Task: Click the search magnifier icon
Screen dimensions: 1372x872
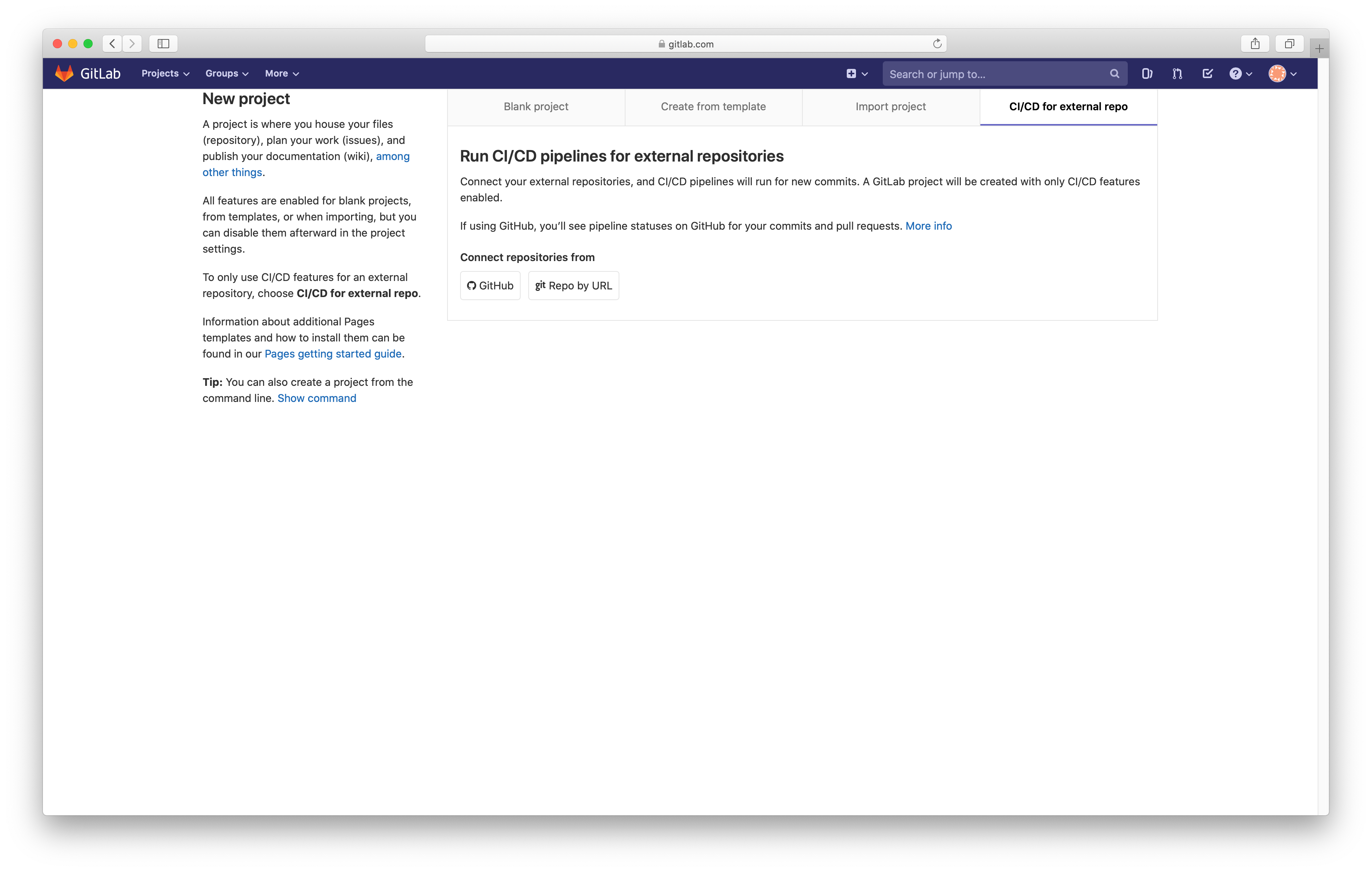Action: pos(1115,73)
